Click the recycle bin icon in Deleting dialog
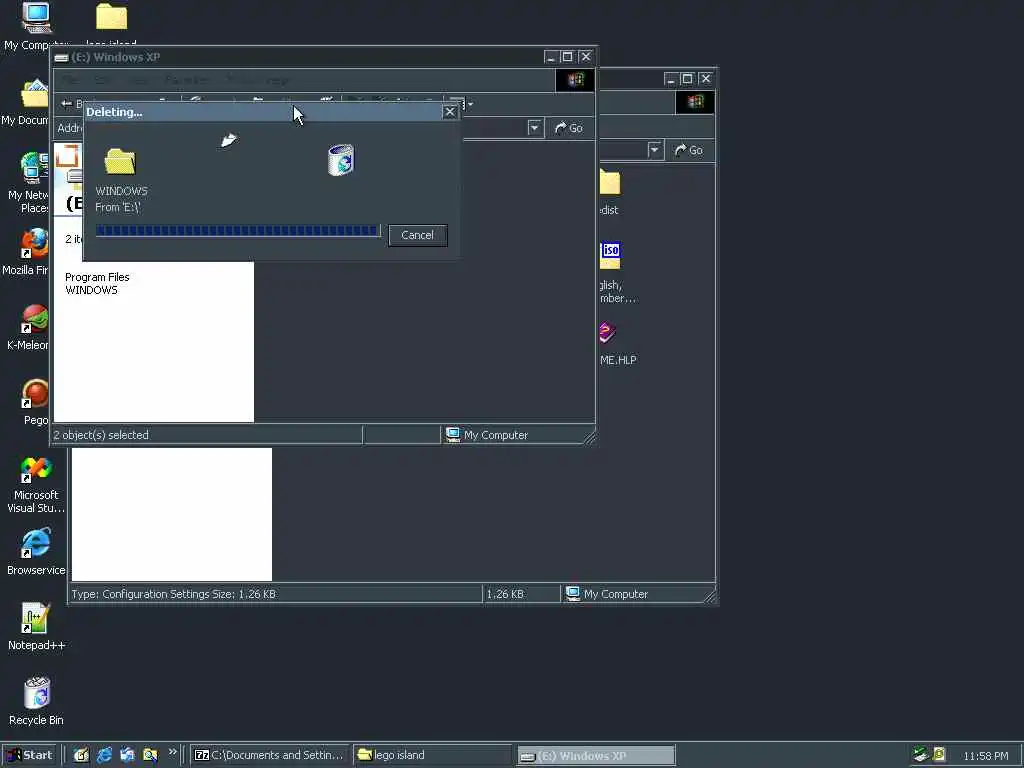1024x768 pixels. pyautogui.click(x=340, y=160)
